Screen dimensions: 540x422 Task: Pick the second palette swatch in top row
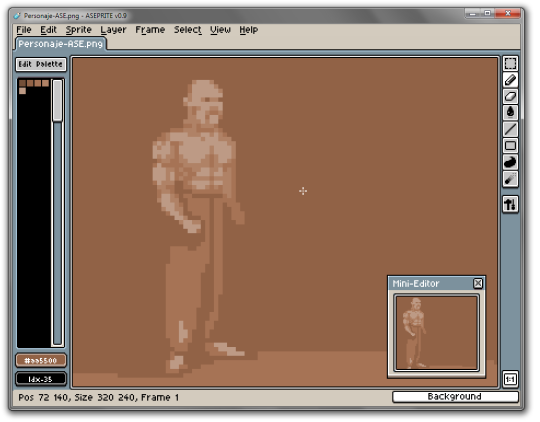click(x=30, y=83)
